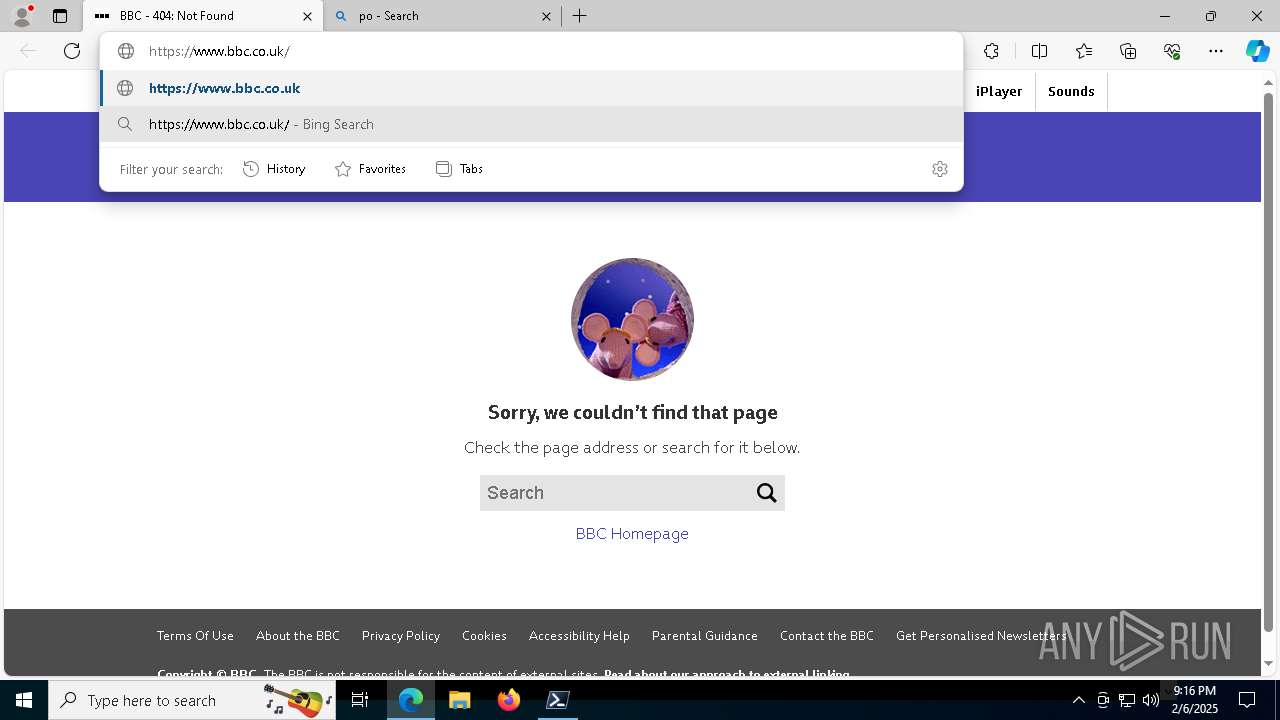
Task: Open Parental Guidance footer link
Action: (x=705, y=636)
